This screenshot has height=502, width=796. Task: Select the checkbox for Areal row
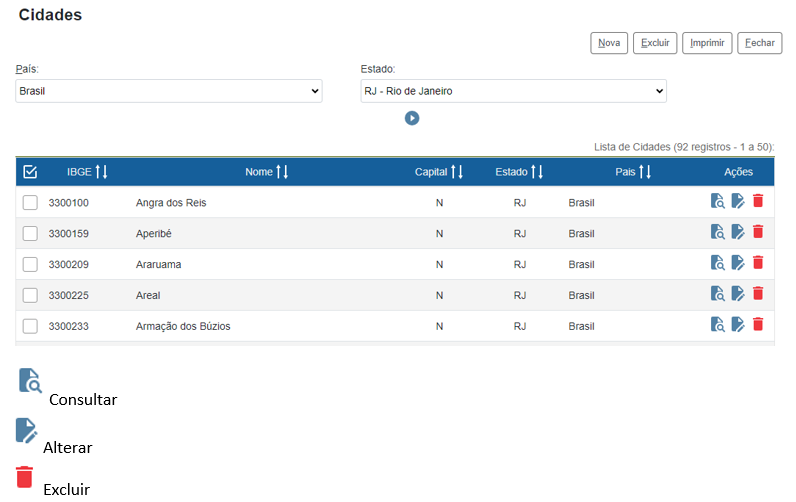click(x=30, y=296)
